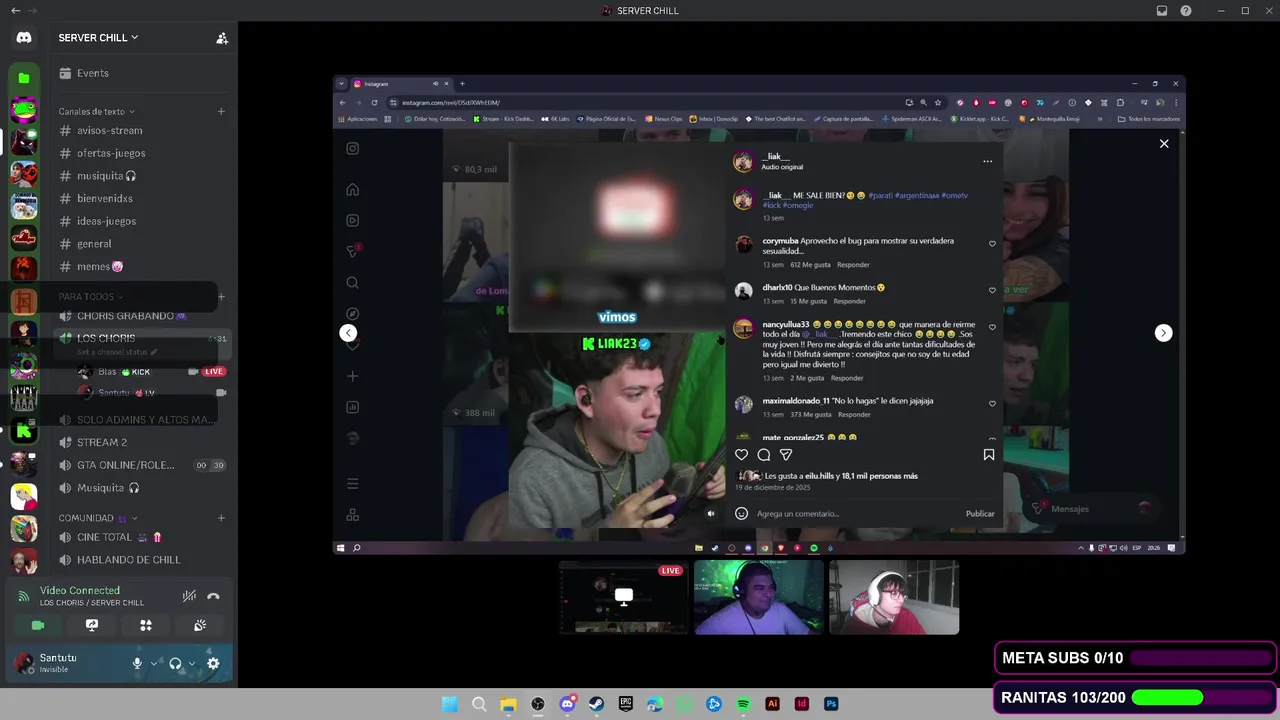The width and height of the screenshot is (1280, 720).
Task: Collapse the PARA TODOS category
Action: pyautogui.click(x=91, y=297)
